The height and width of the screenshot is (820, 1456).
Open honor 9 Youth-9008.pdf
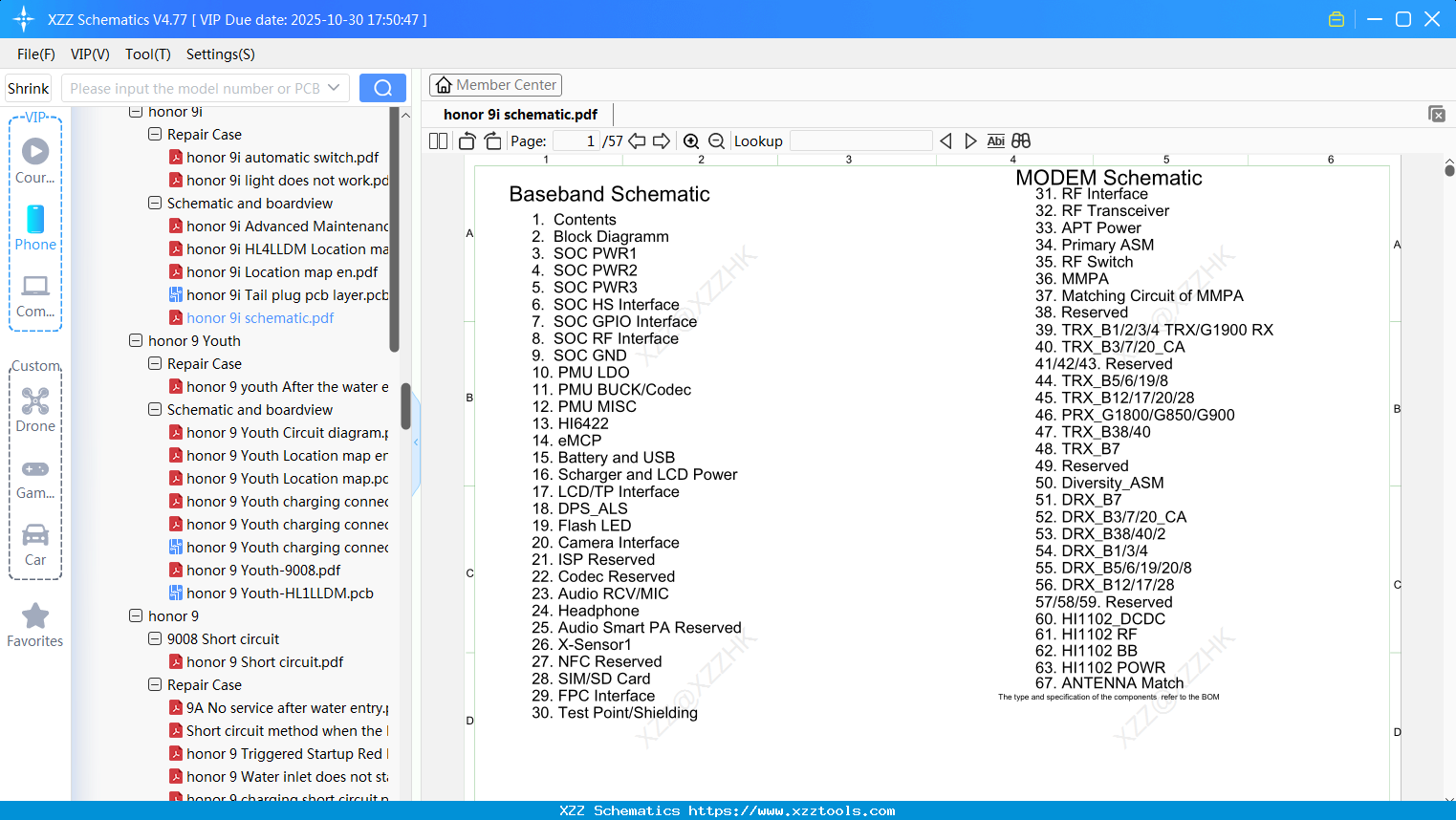254,571
